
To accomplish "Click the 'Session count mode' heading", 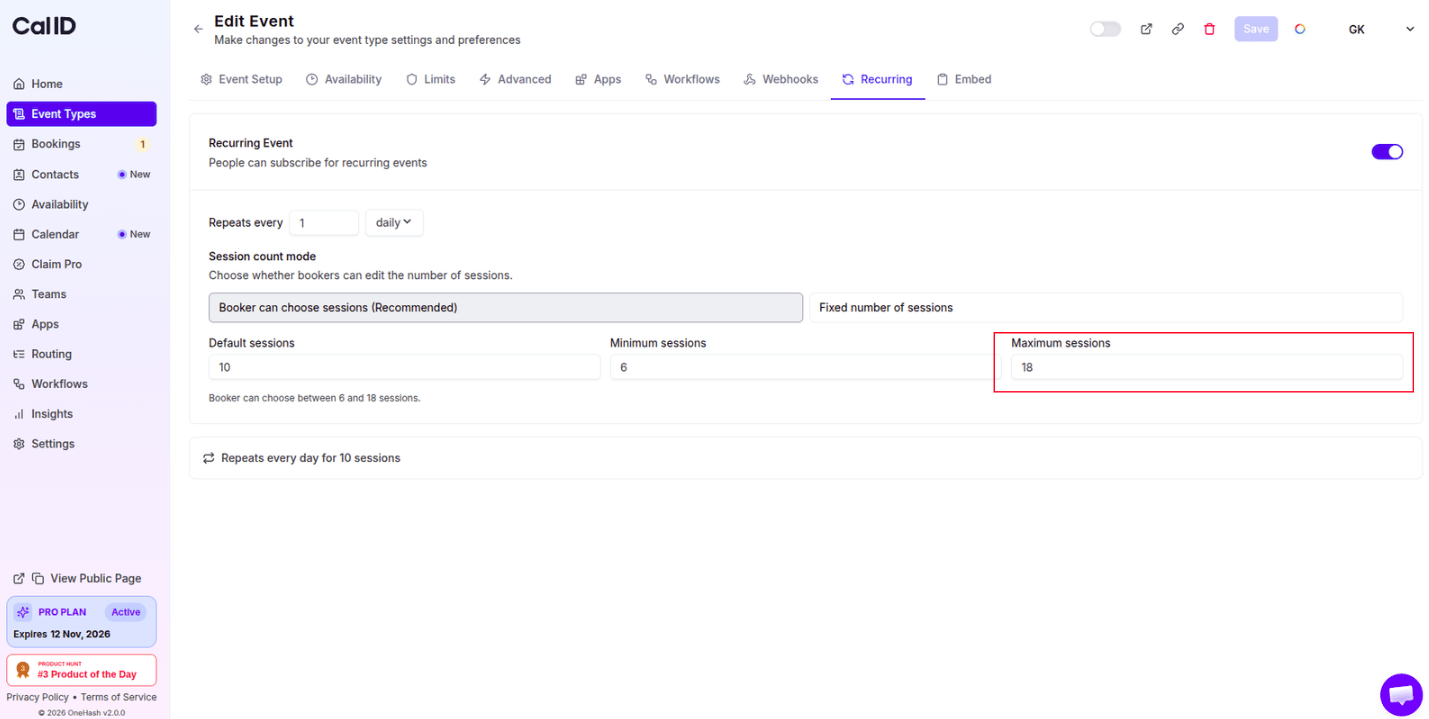I will 262,257.
